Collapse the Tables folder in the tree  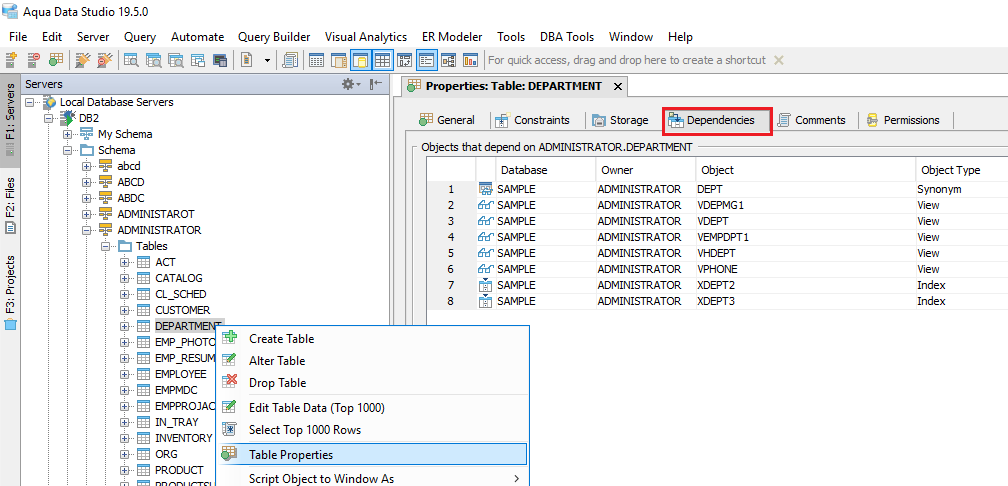click(x=106, y=246)
